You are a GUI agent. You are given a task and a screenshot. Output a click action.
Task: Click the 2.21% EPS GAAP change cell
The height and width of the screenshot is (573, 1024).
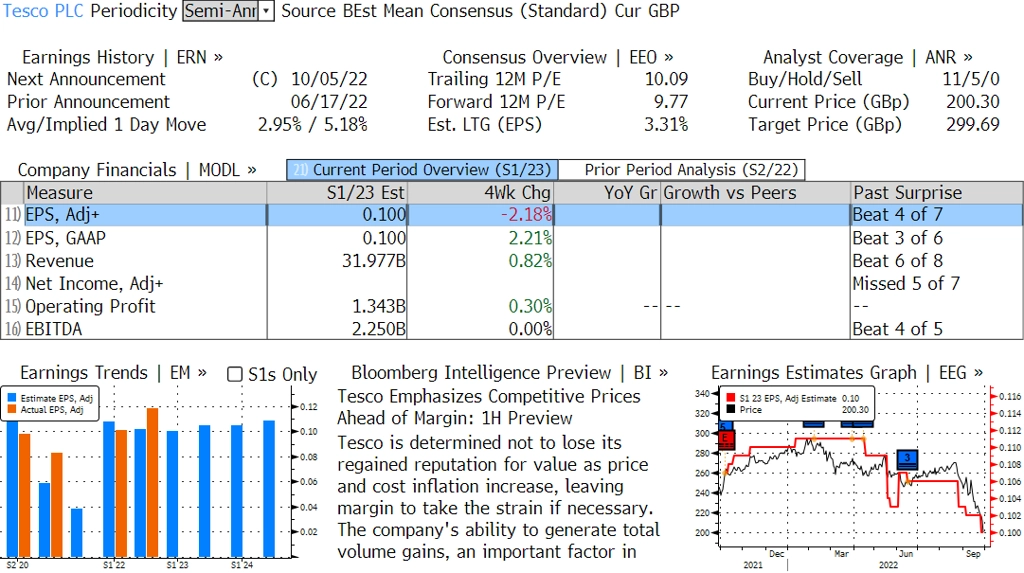(480, 238)
